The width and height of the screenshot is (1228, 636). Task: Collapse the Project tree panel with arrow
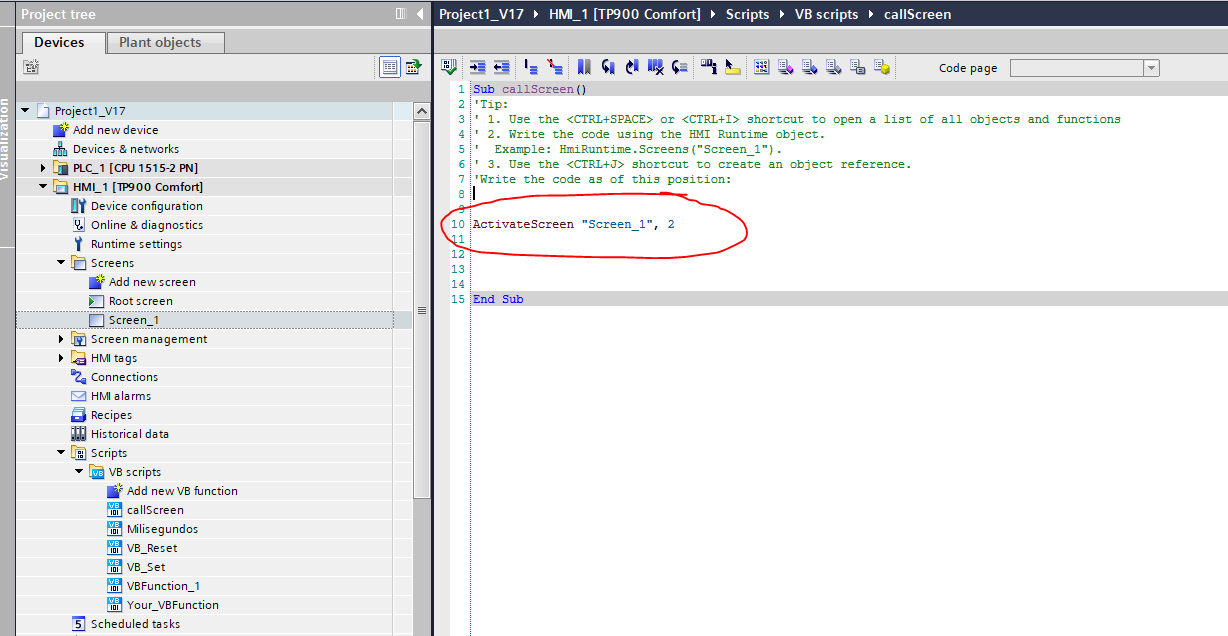(420, 14)
